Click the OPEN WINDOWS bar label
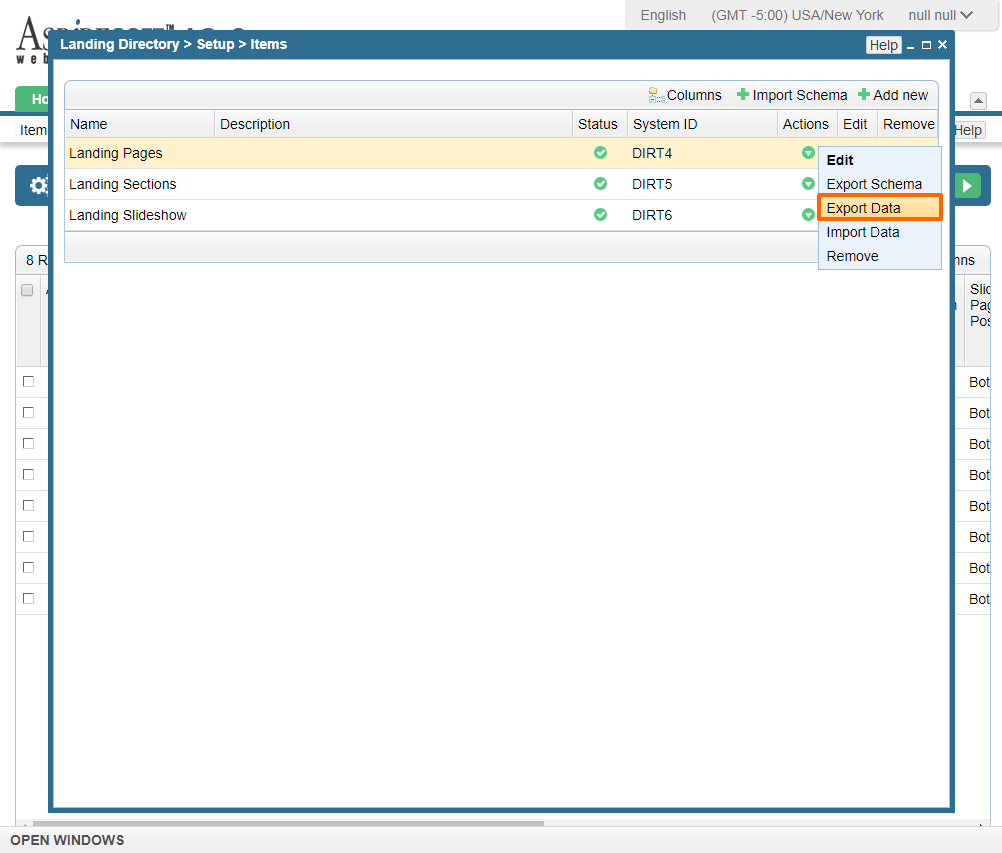Screen dimensions: 1002x853 67,840
